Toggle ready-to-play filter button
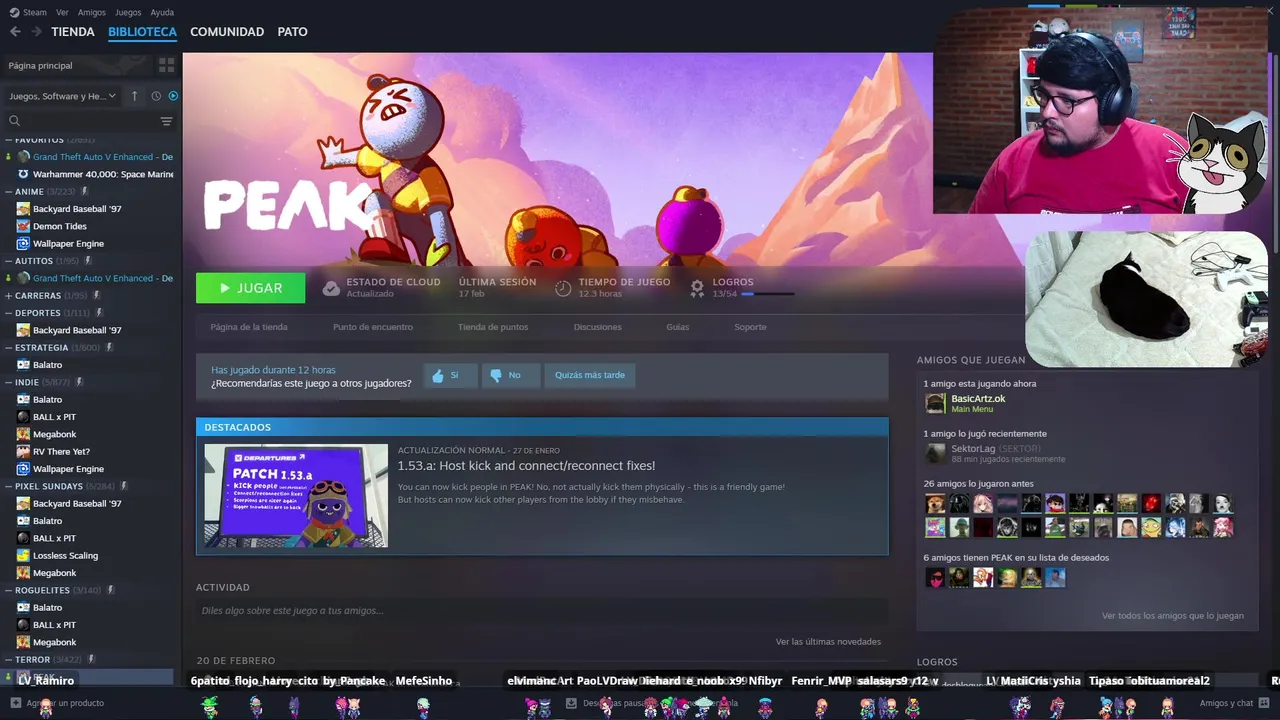Screen dimensions: 1280x720 (x=173, y=96)
